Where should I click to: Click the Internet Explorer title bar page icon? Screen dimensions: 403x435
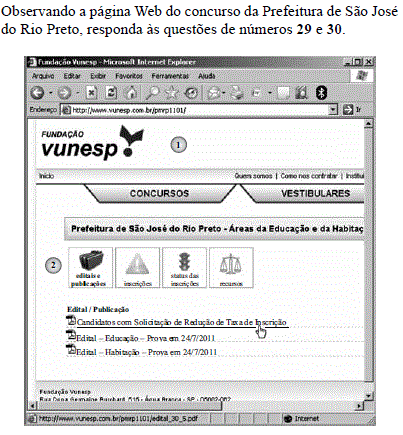coord(32,62)
